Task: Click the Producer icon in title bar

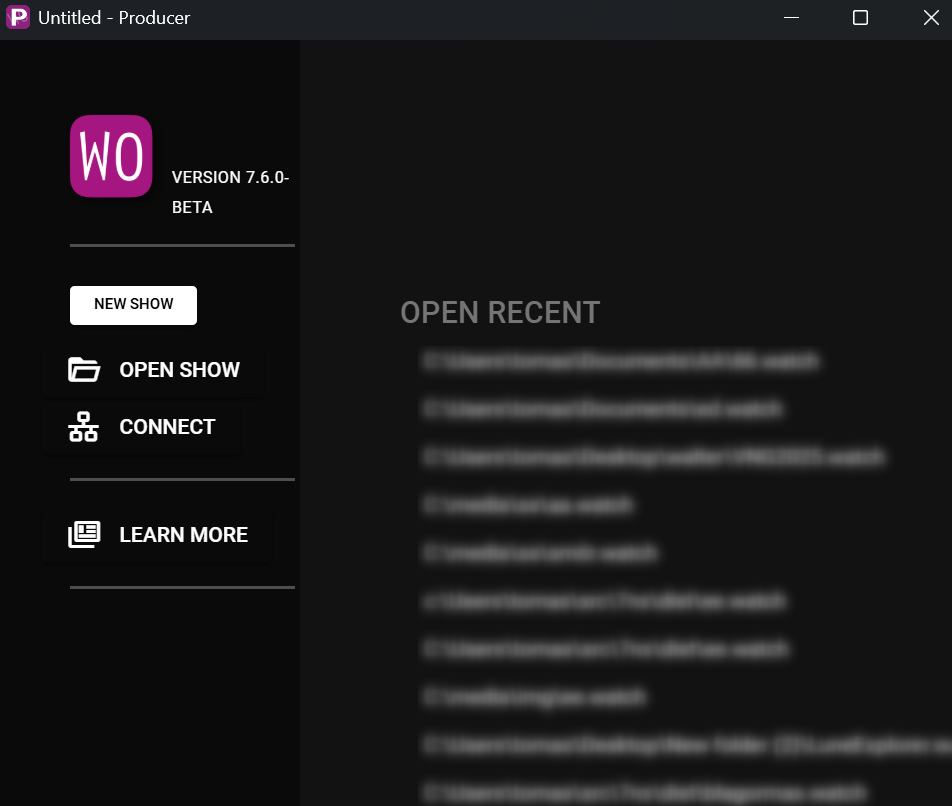Action: click(18, 18)
